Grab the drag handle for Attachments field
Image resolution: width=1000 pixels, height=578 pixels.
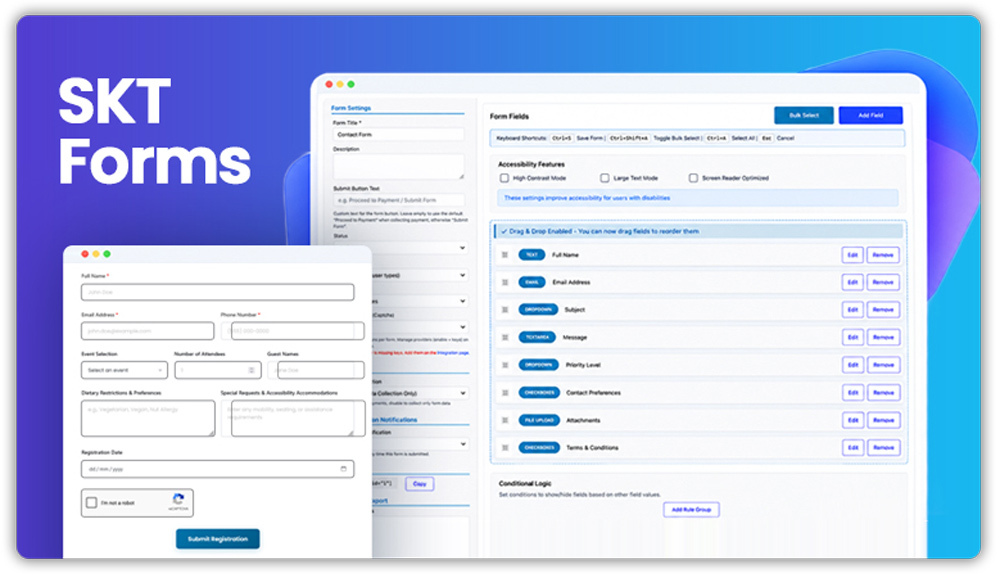(x=504, y=420)
